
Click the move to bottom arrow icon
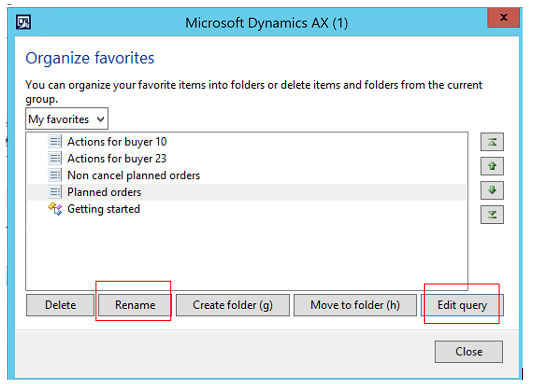point(492,215)
